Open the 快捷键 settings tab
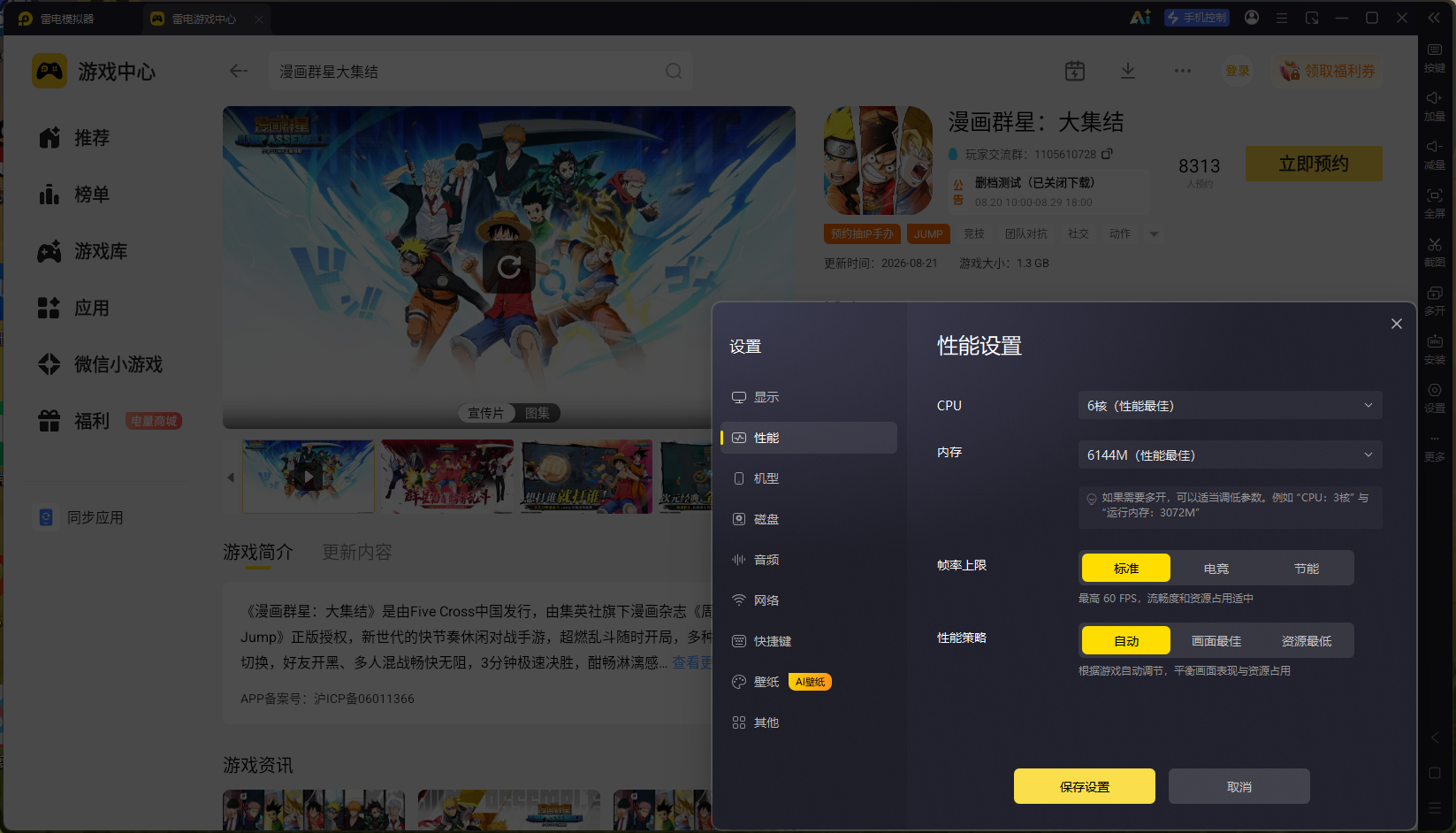Viewport: 1456px width, 833px height. [809, 641]
